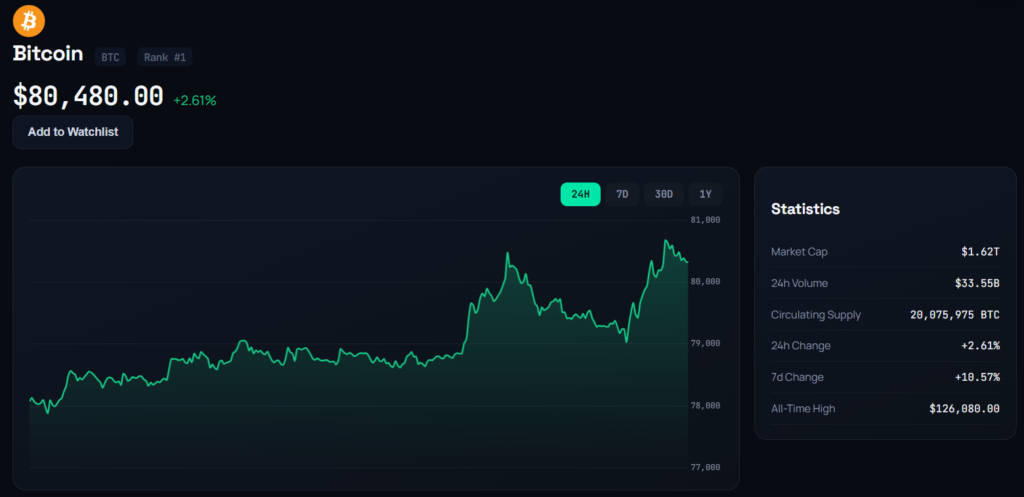Click the Statistics panel heading
The image size is (1024, 497).
point(805,209)
